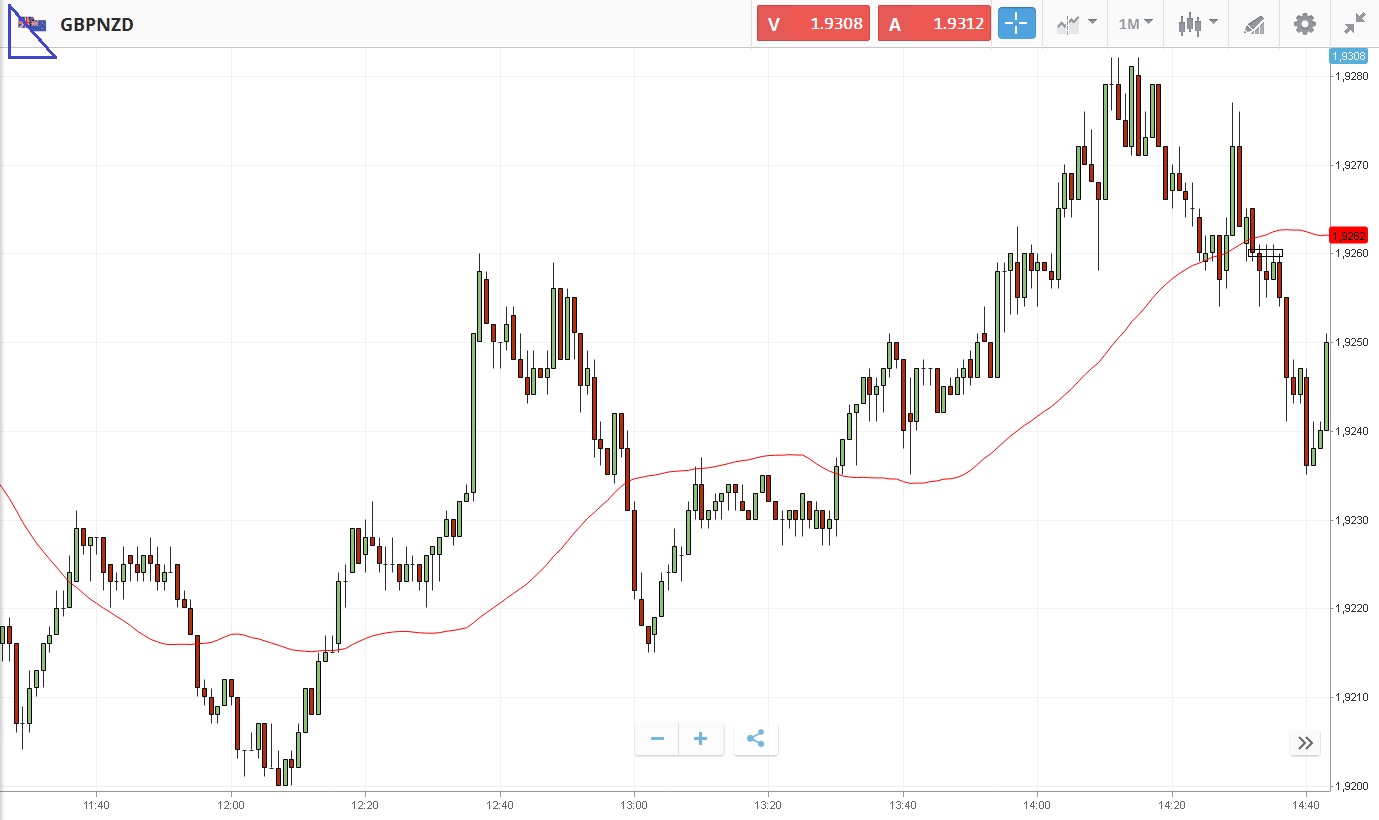
Task: Click the 13:00 time axis label
Action: pos(634,804)
